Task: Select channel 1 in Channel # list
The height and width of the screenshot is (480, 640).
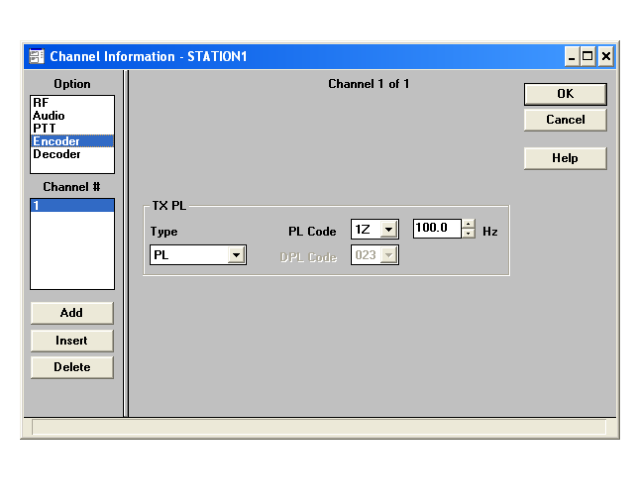Action: 72,204
